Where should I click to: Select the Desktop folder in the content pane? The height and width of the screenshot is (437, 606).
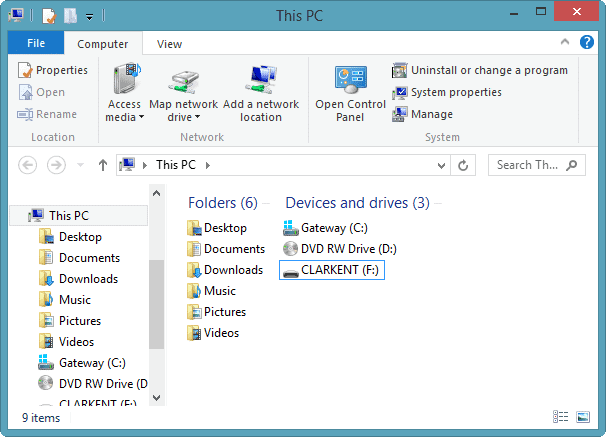point(217,228)
